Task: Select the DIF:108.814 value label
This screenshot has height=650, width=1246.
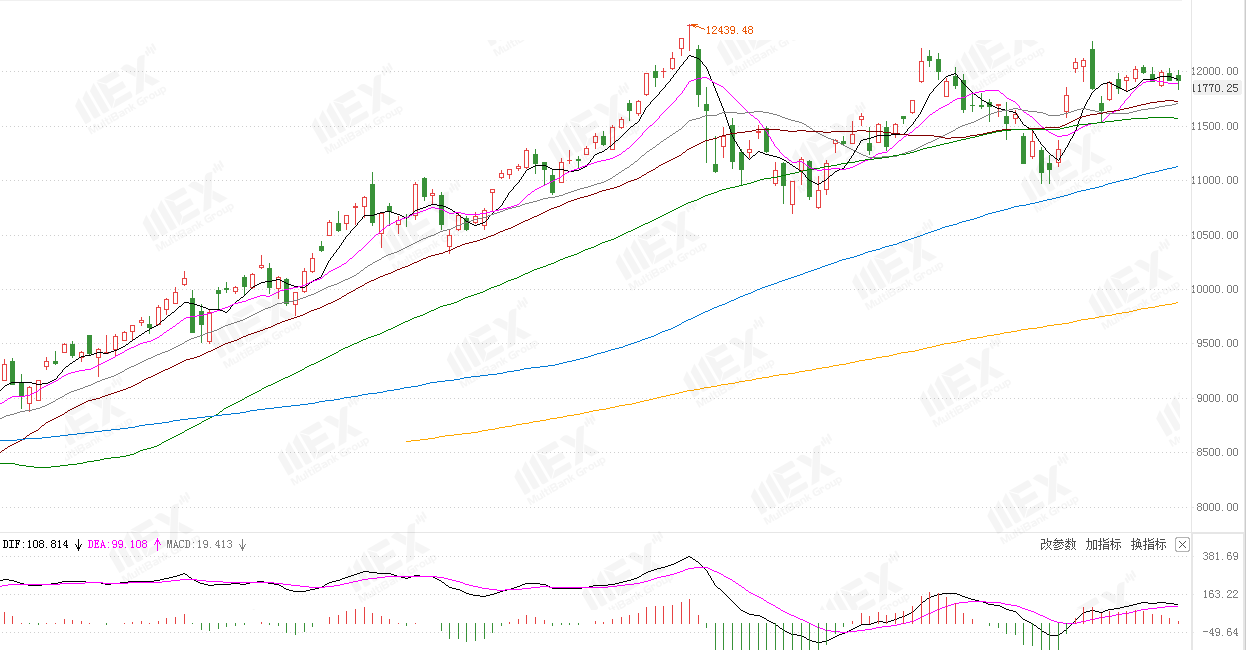Action: [x=35, y=545]
